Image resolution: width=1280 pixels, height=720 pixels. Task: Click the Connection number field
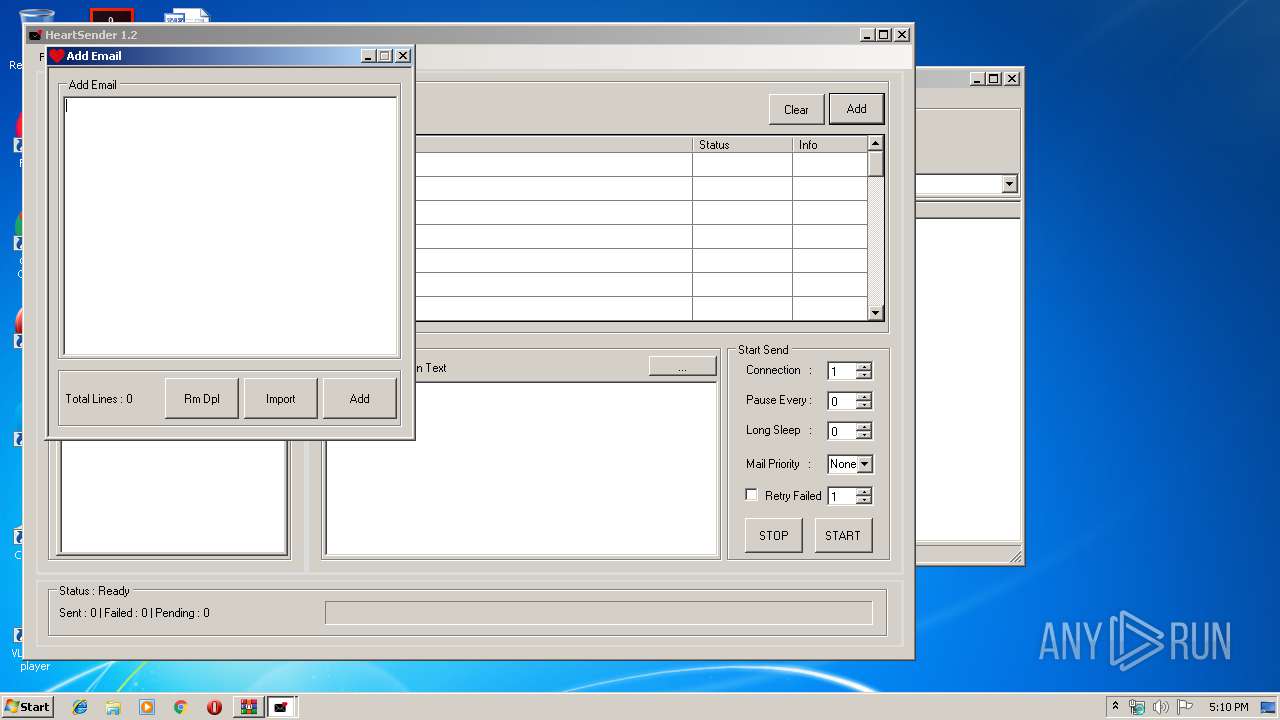[842, 371]
